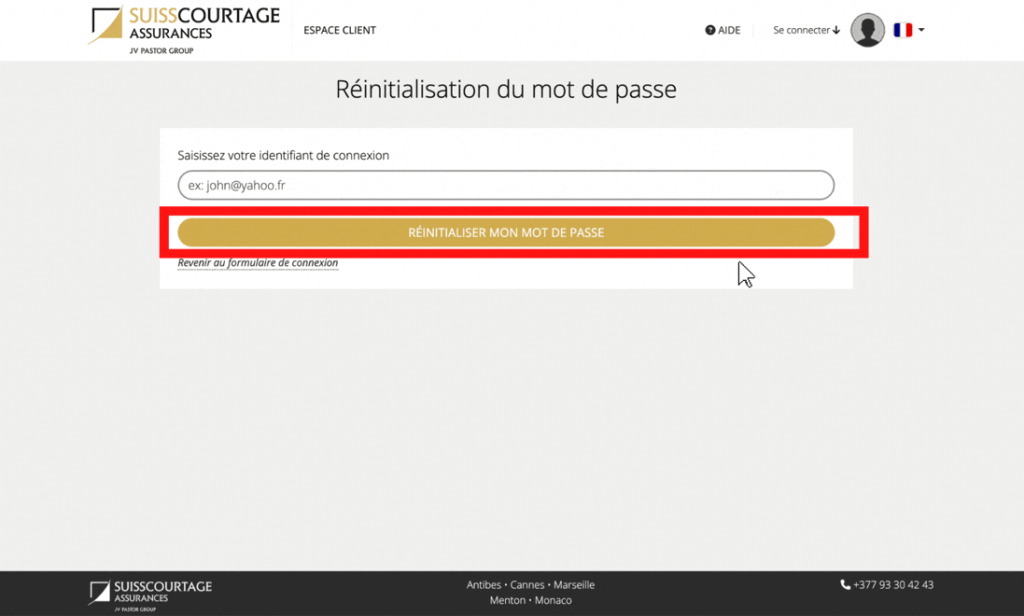Click Cannes in the footer

tap(527, 585)
